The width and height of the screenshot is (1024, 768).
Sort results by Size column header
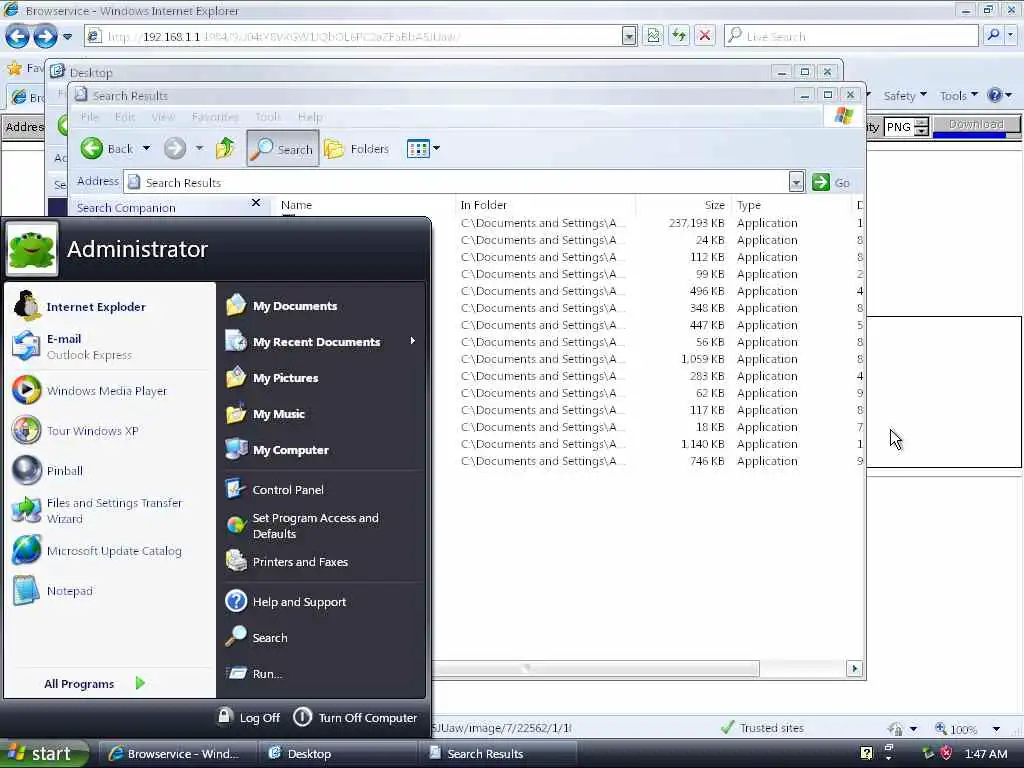pyautogui.click(x=683, y=205)
